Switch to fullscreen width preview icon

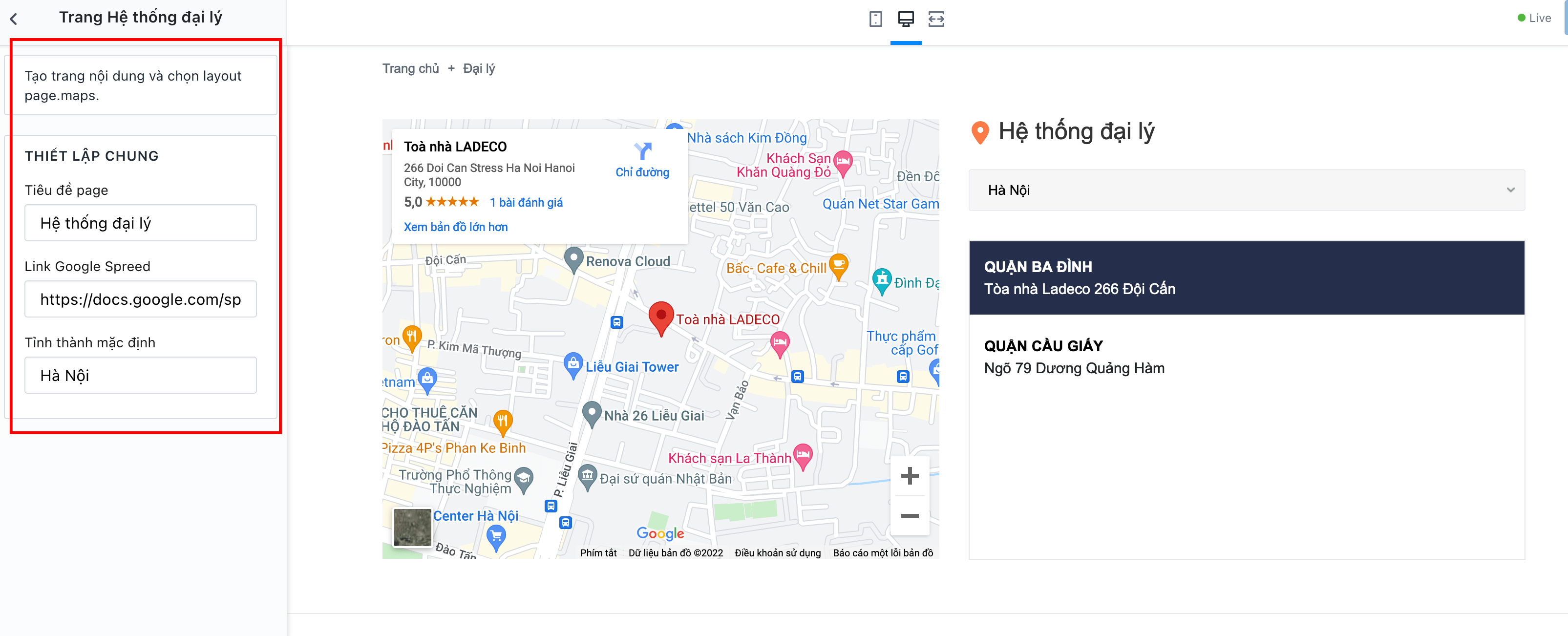pyautogui.click(x=936, y=19)
